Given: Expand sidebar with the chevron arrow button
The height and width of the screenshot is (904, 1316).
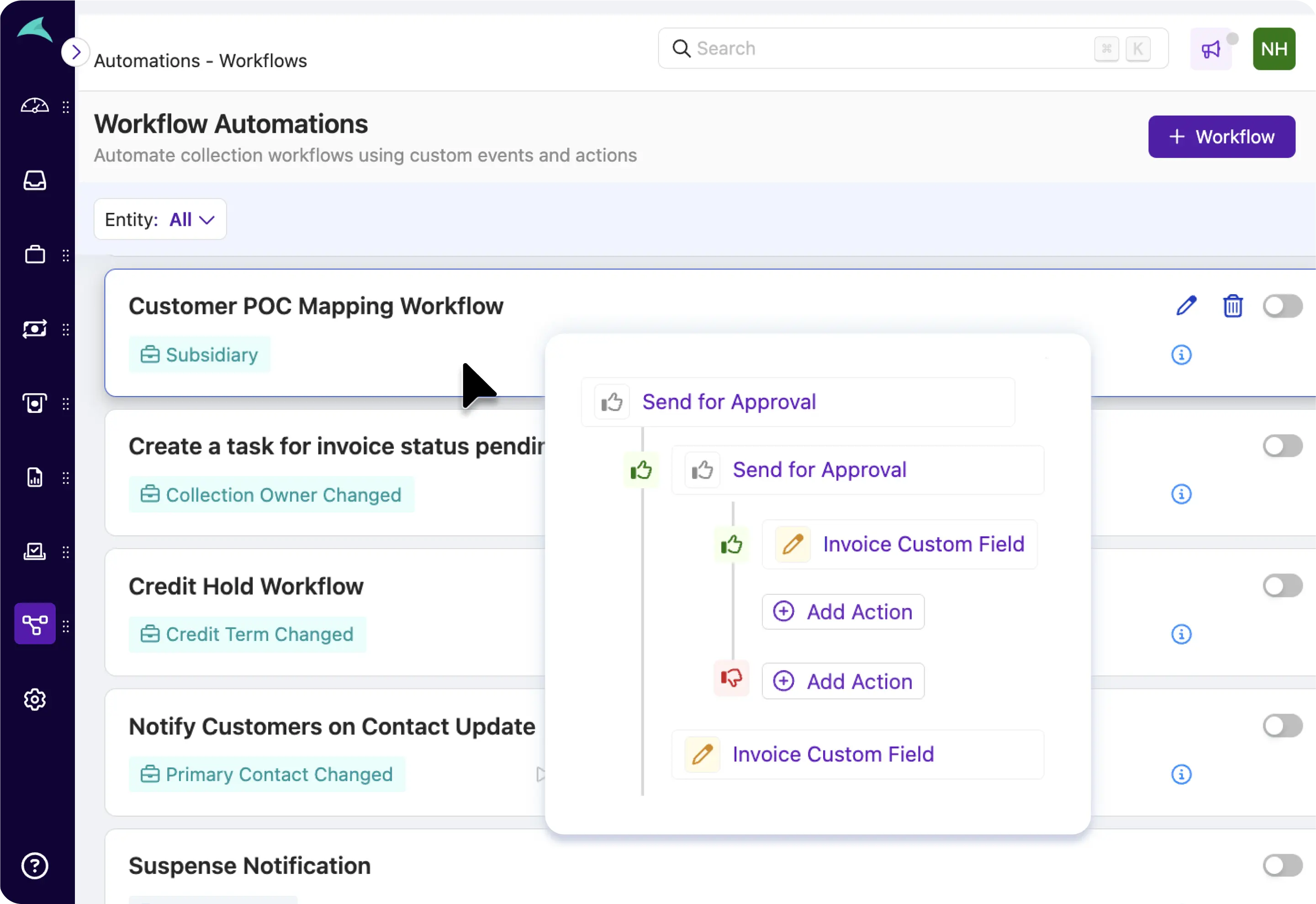Looking at the screenshot, I should [76, 52].
